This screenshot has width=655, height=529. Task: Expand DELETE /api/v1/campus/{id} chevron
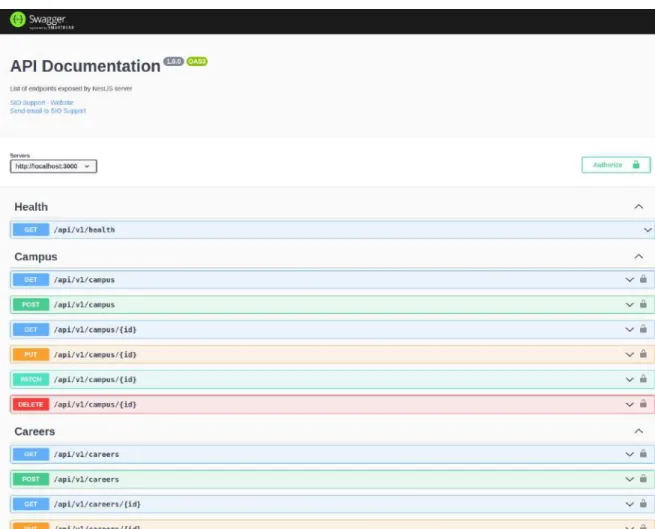pyautogui.click(x=630, y=404)
